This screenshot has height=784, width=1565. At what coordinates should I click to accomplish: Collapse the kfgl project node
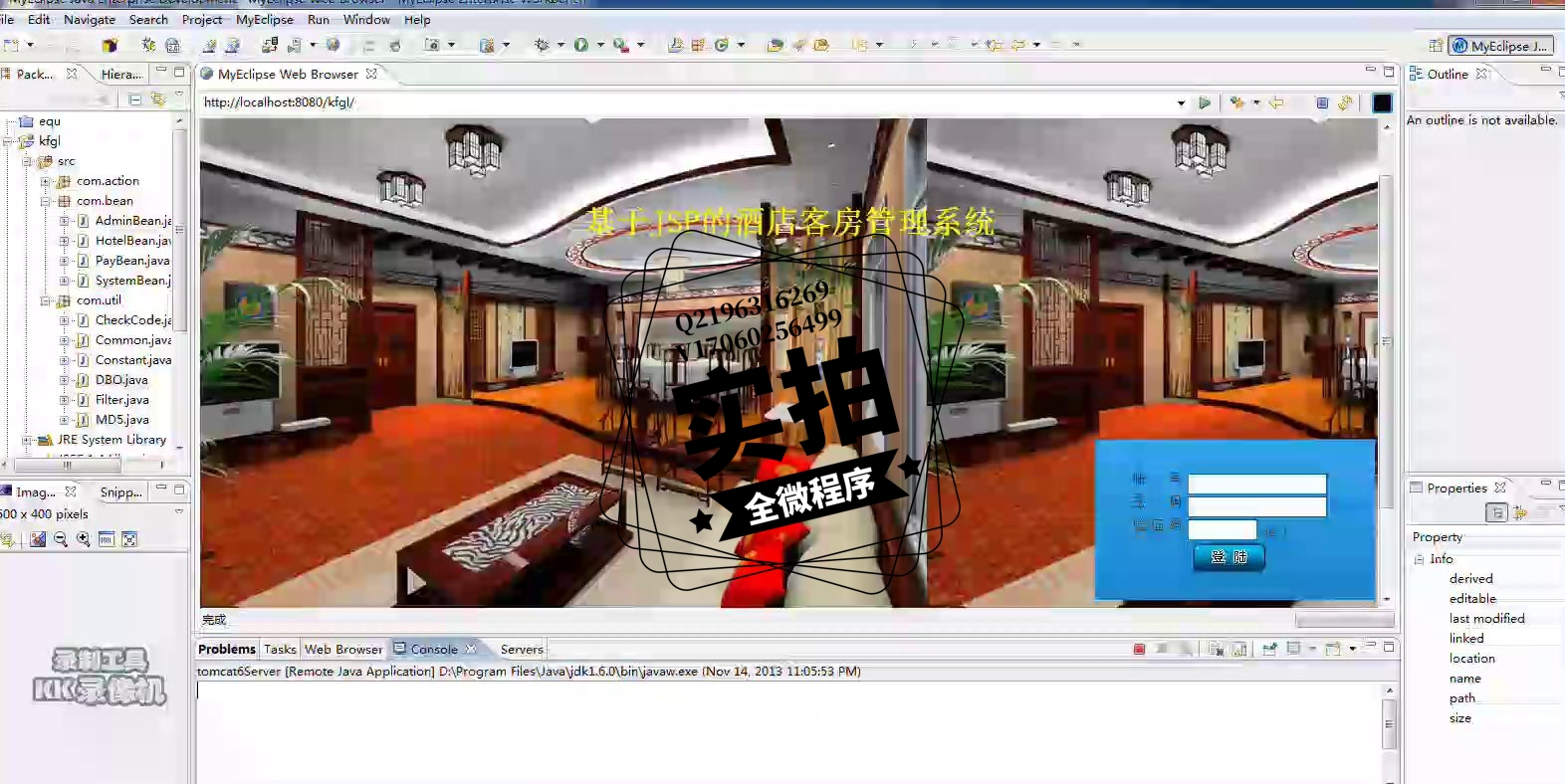[x=8, y=141]
